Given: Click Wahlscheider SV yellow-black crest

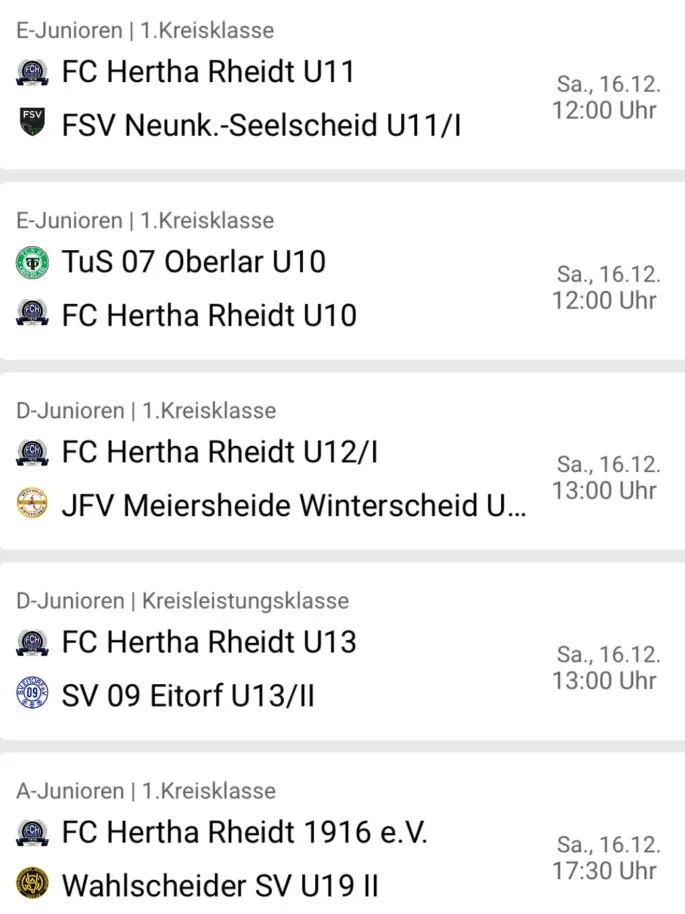Looking at the screenshot, I should click(x=32, y=883).
